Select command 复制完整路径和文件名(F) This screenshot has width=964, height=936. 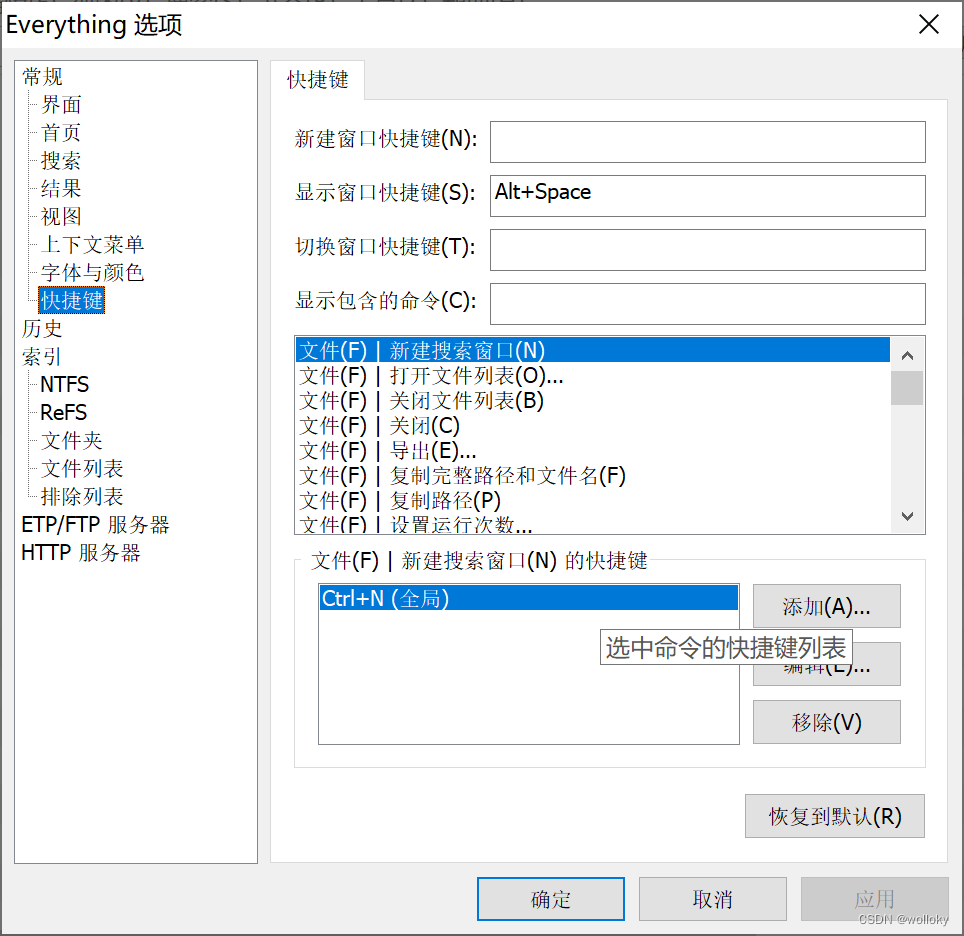pyautogui.click(x=593, y=475)
